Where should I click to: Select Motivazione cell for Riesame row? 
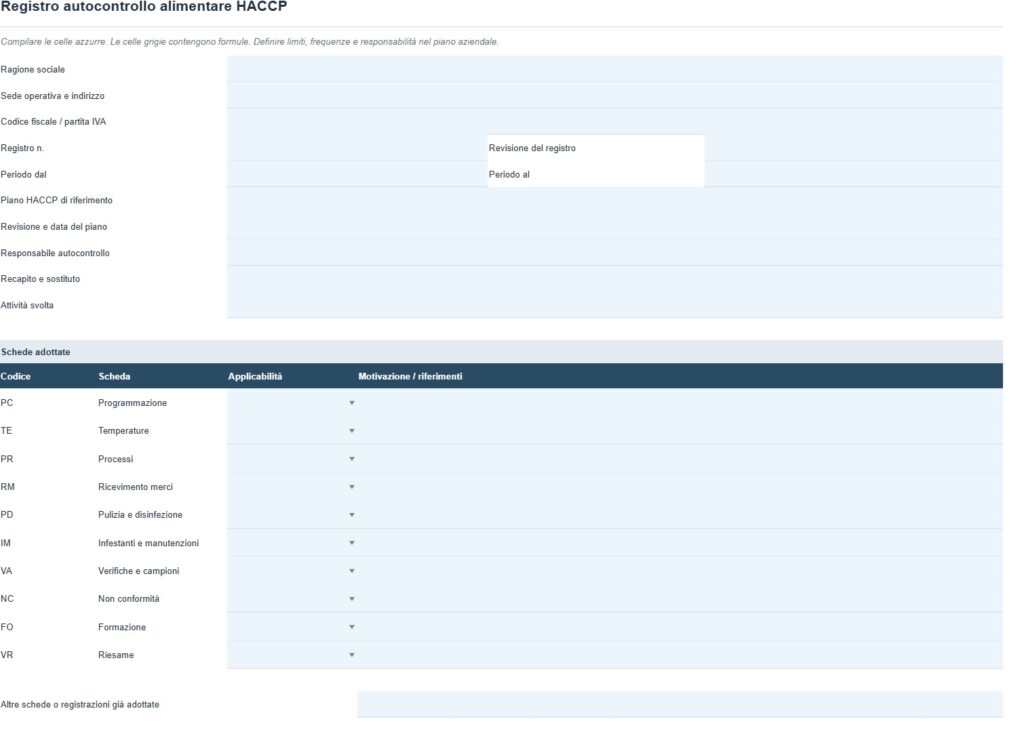pos(680,655)
